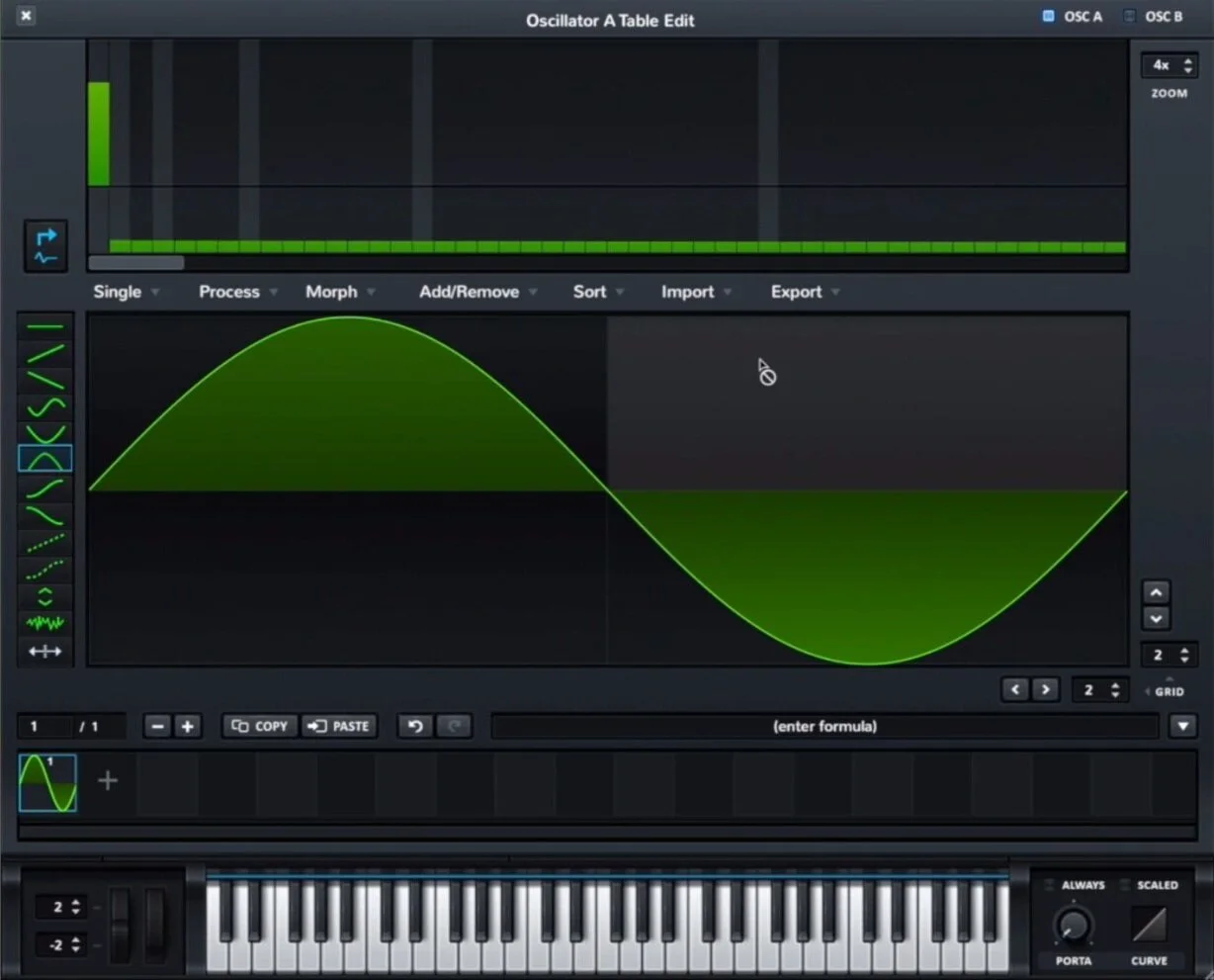Open the formula presets dropdown arrow
This screenshot has width=1214, height=980.
[x=1182, y=726]
